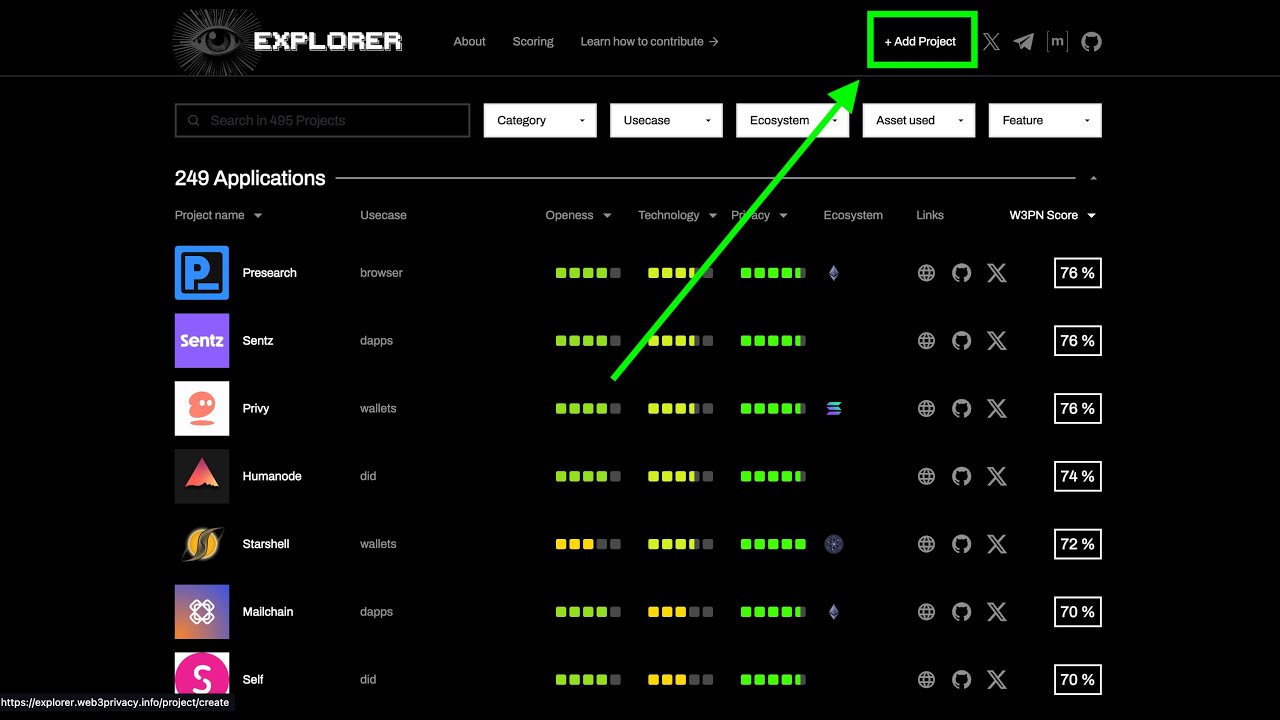Screen dimensions: 1280x720
Task: Click Mailchain 70 % score badge
Action: (1077, 612)
